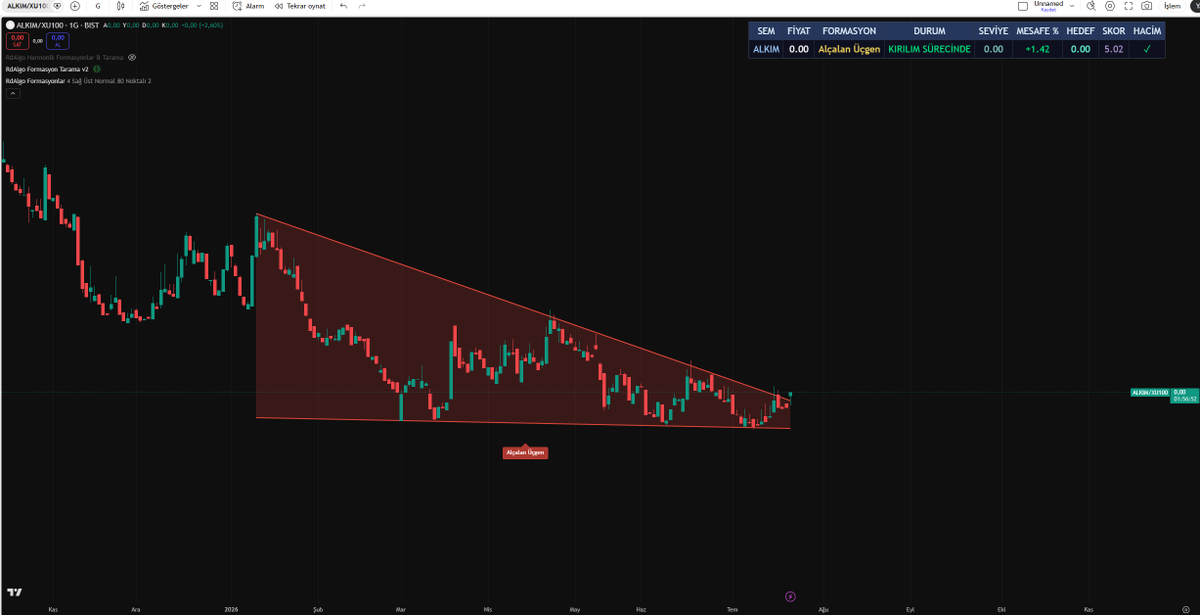
Task: Open the chart layout selector square icon
Action: click(1023, 6)
